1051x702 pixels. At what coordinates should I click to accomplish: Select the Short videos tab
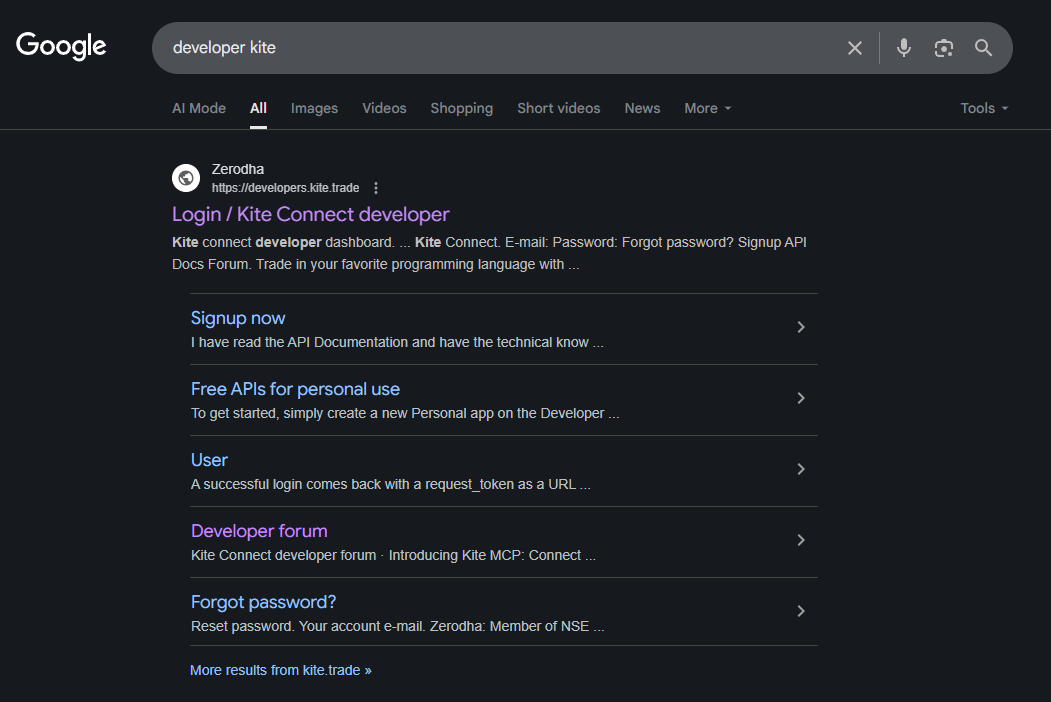pos(558,108)
